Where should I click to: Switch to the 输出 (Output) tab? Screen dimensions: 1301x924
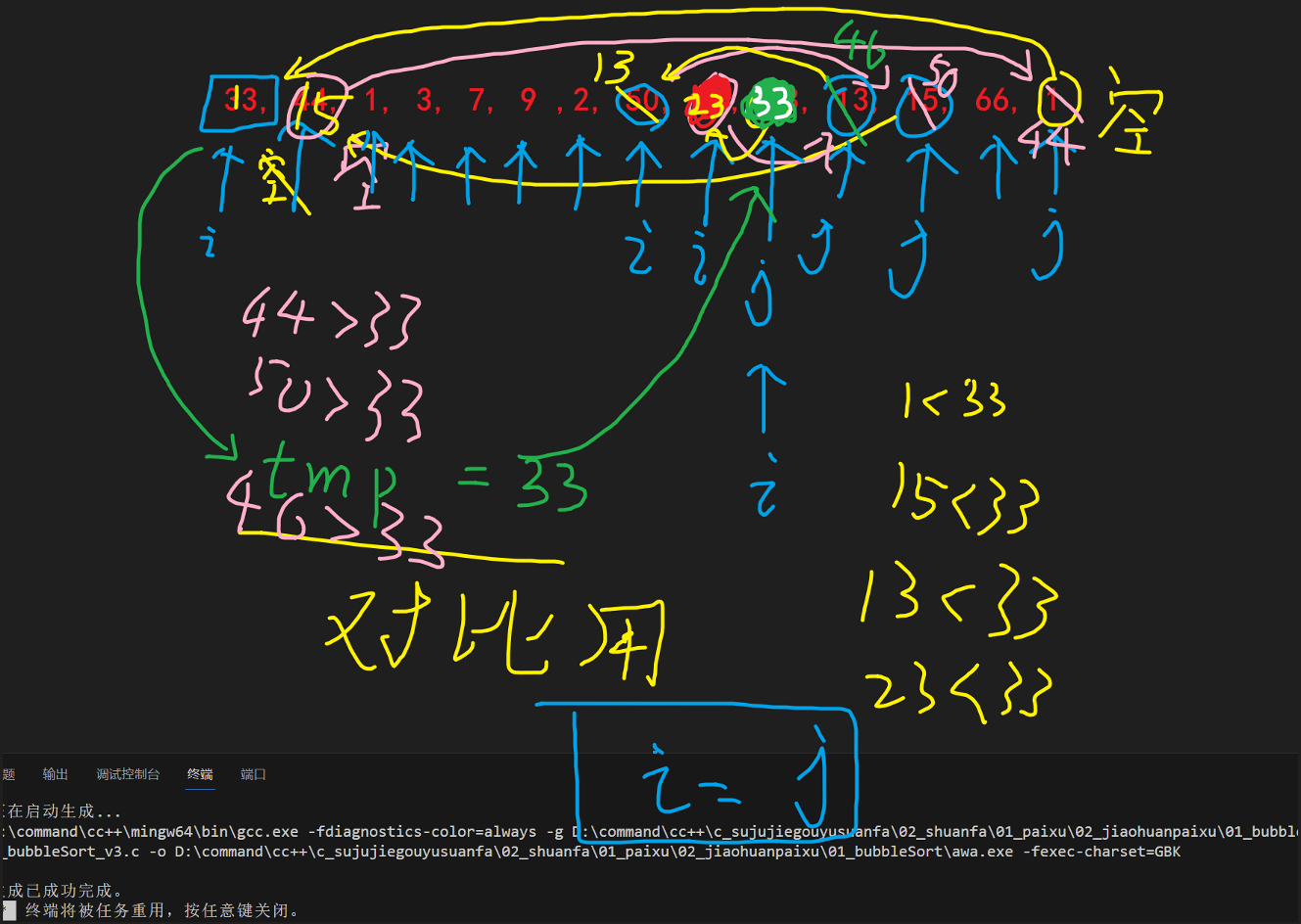click(55, 774)
